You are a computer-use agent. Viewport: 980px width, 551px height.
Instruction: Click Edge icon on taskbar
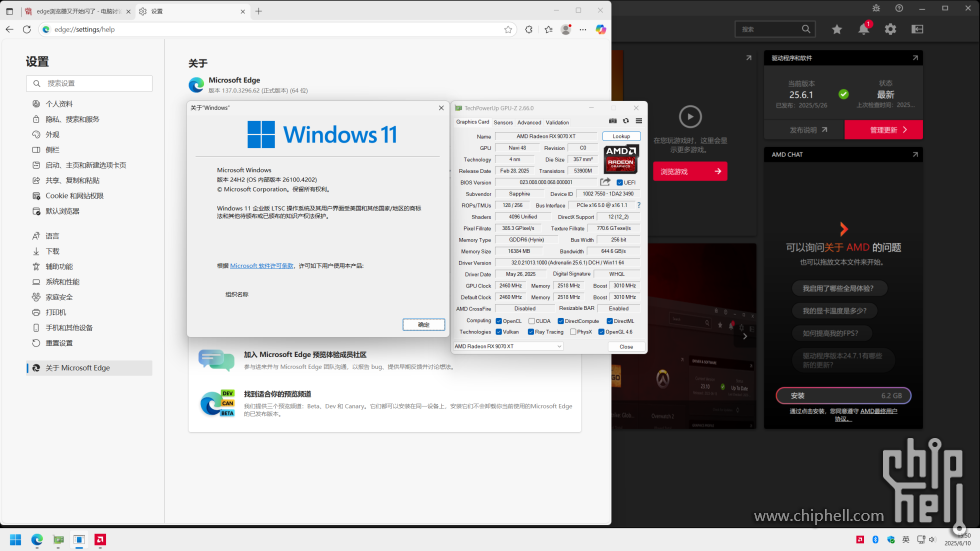[x=37, y=540]
